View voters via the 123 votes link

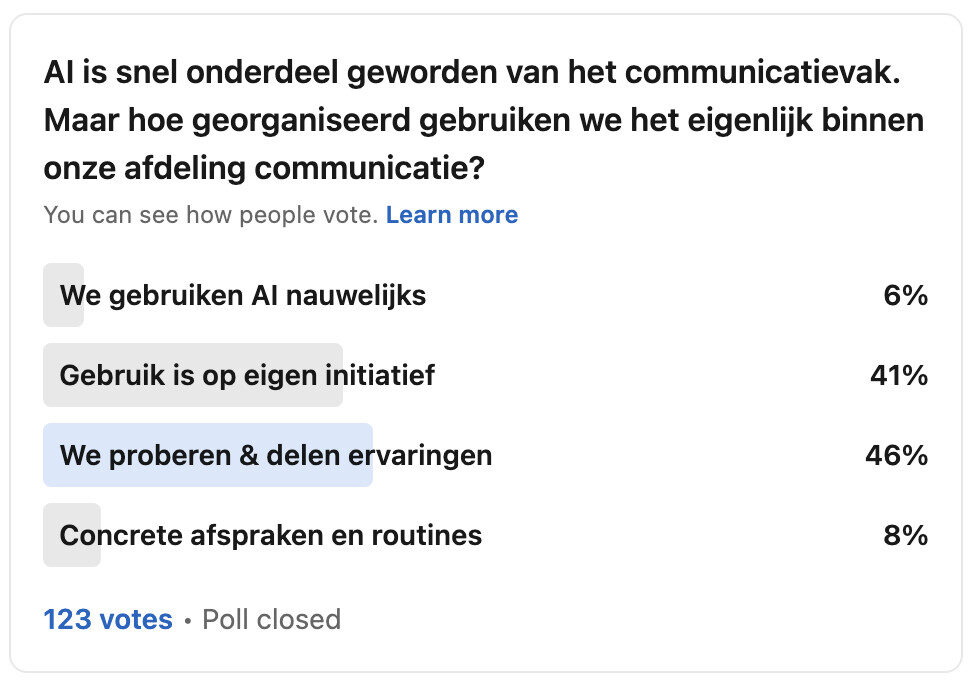(108, 619)
